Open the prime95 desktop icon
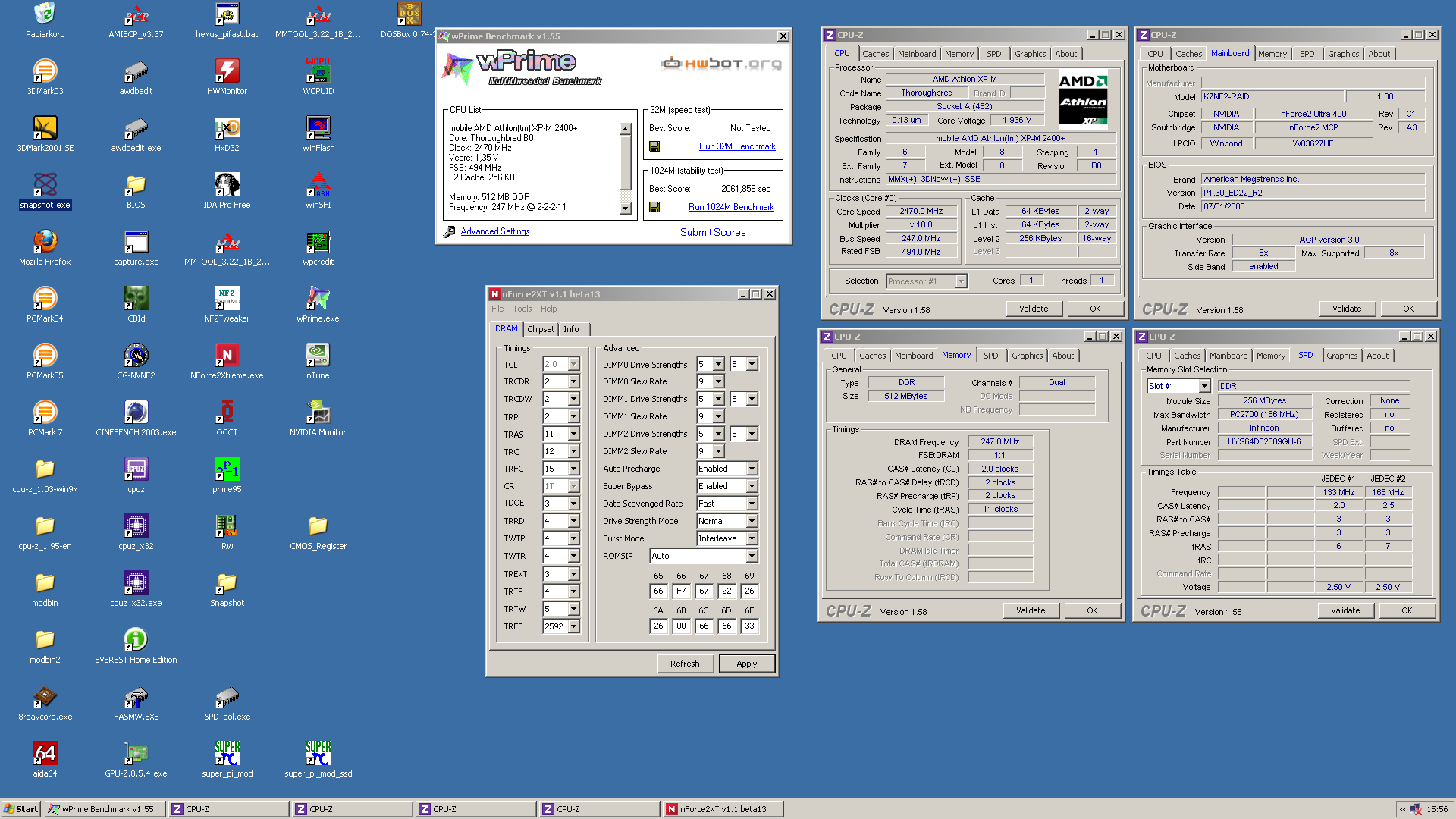Screen dimensions: 1456x819 click(x=227, y=475)
